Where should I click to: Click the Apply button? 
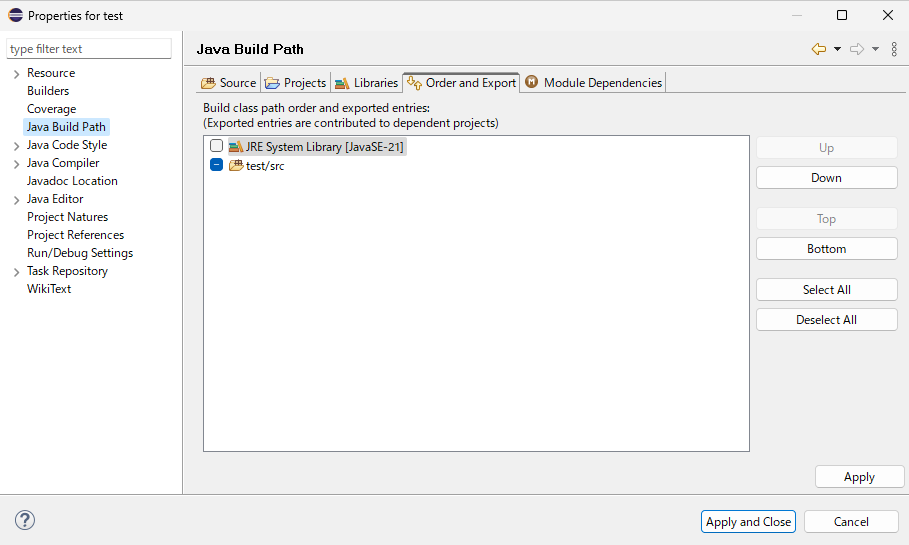[859, 477]
